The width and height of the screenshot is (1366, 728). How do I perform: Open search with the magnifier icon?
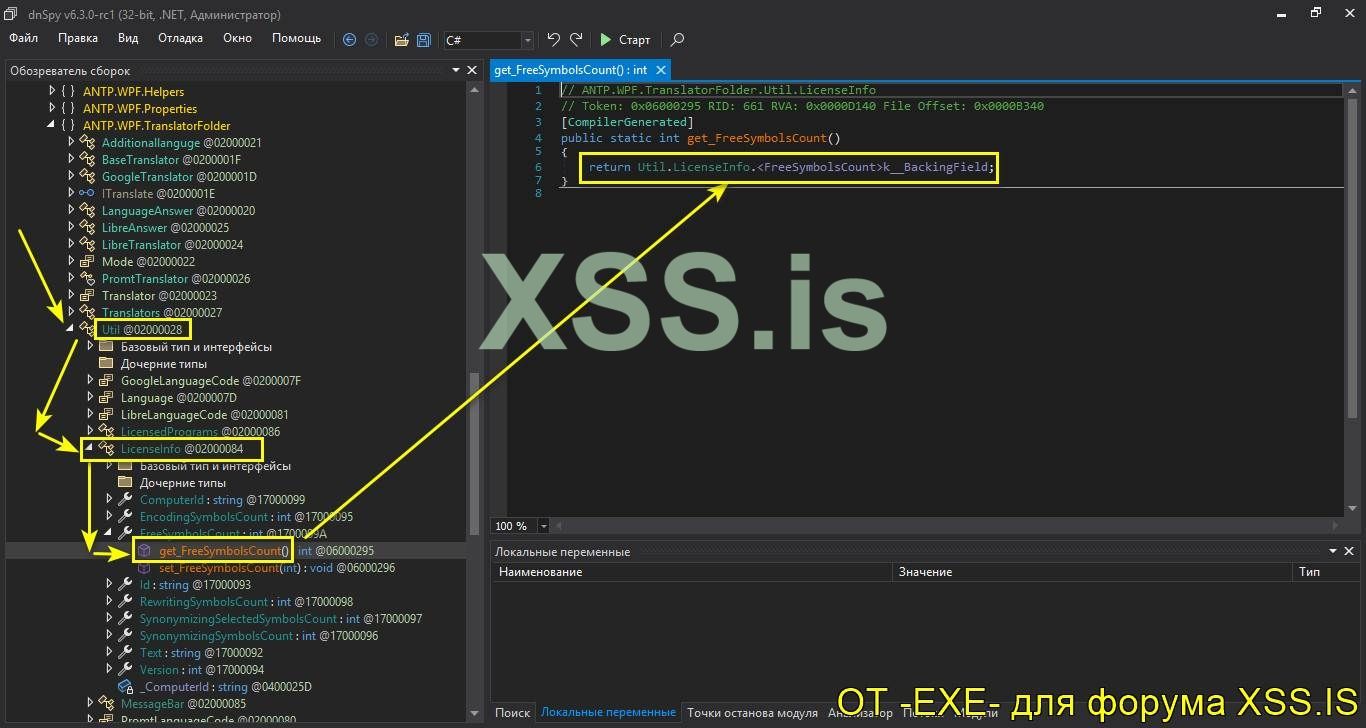677,40
